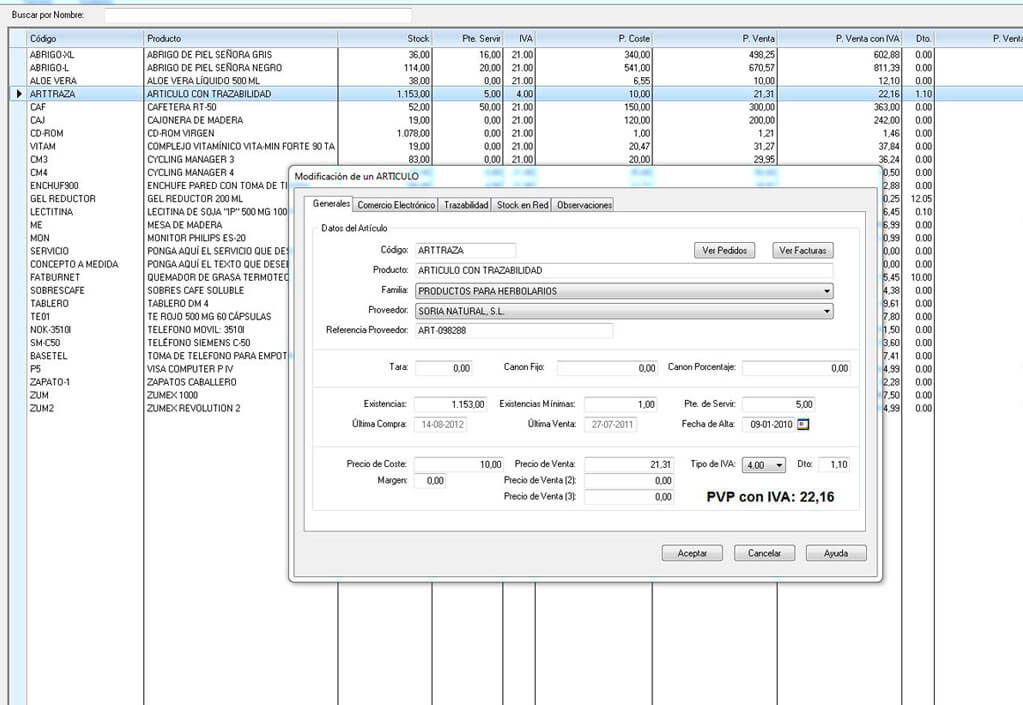The height and width of the screenshot is (705, 1023).
Task: Open the Trazabilidad tab
Action: tap(466, 205)
